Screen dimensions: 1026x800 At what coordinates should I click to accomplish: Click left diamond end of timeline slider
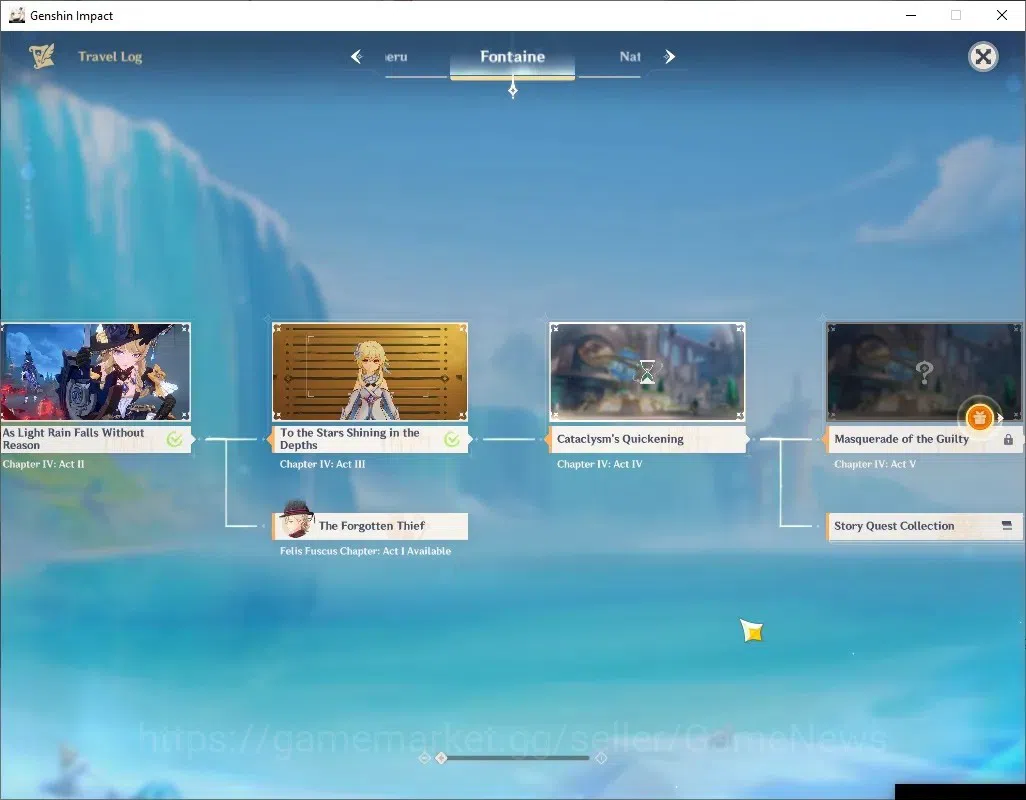[424, 757]
